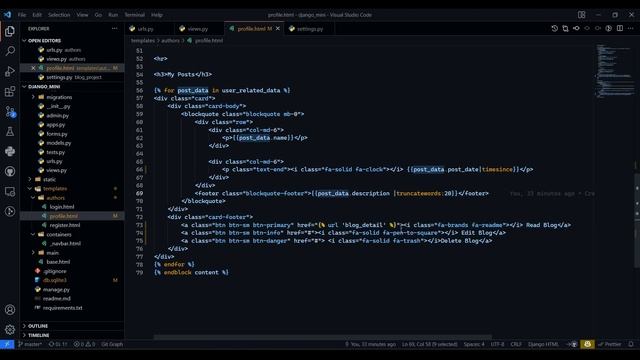640x360 pixels.
Task: Expand the TIMELINE section
Action: (38, 335)
